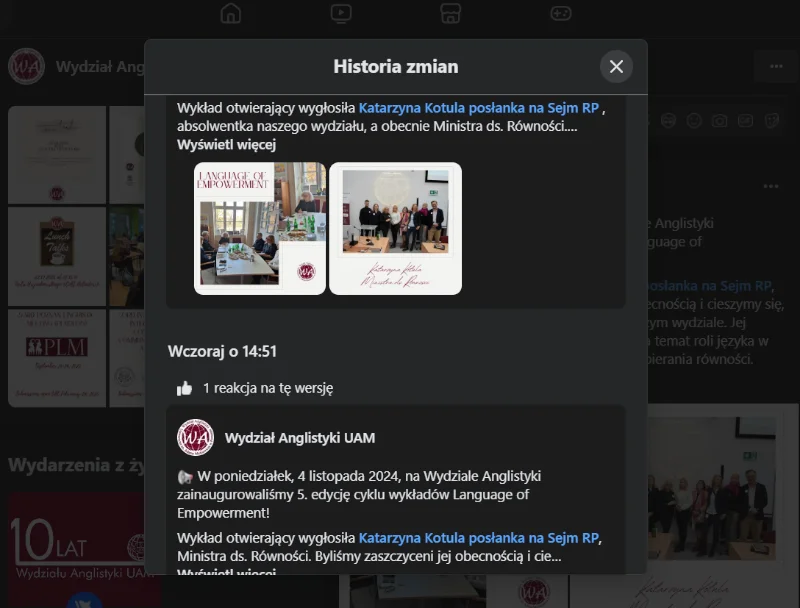Viewport: 800px width, 608px height.
Task: Open top-left certificate photo in page gallery
Action: 57,155
